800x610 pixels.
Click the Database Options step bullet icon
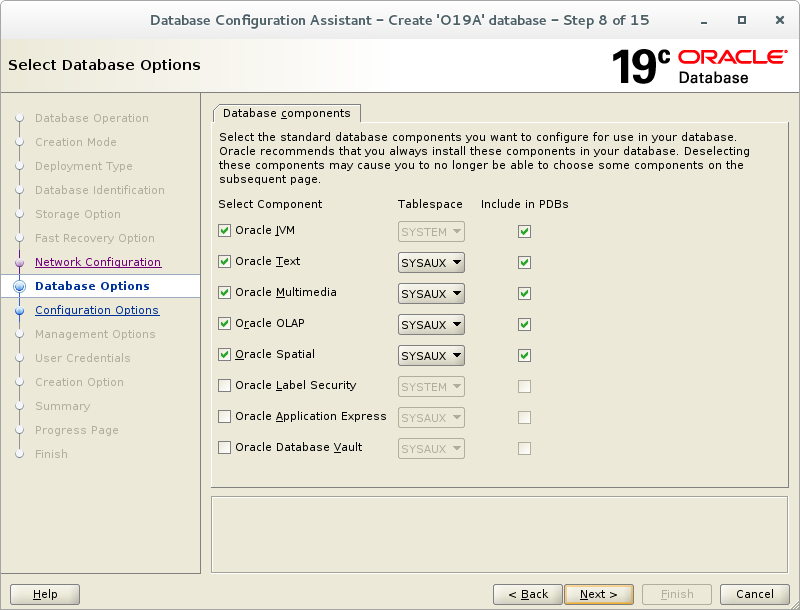pos(19,286)
